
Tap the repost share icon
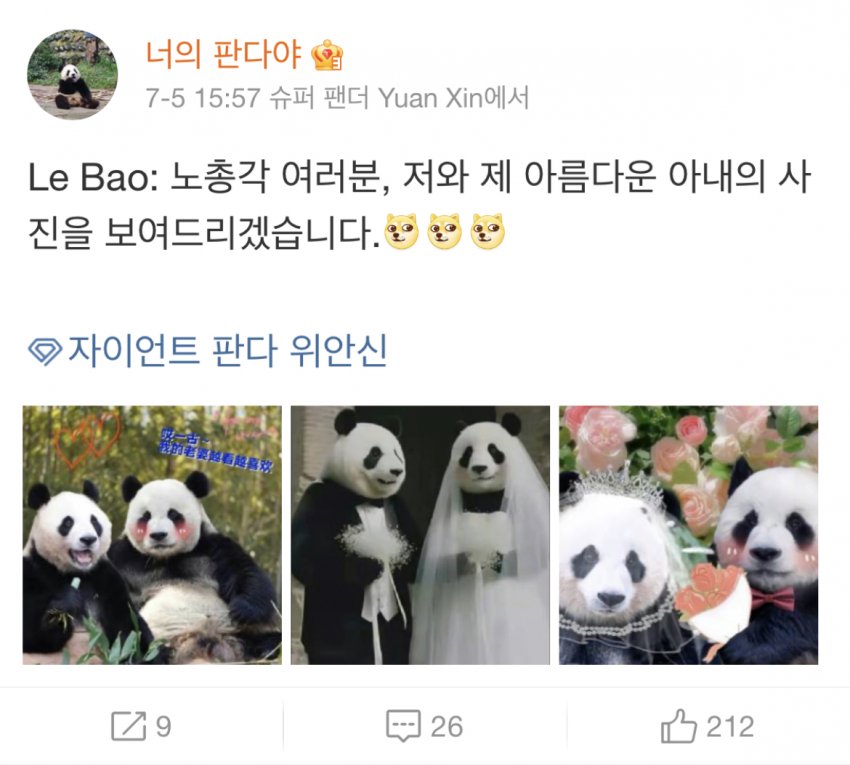tap(128, 726)
